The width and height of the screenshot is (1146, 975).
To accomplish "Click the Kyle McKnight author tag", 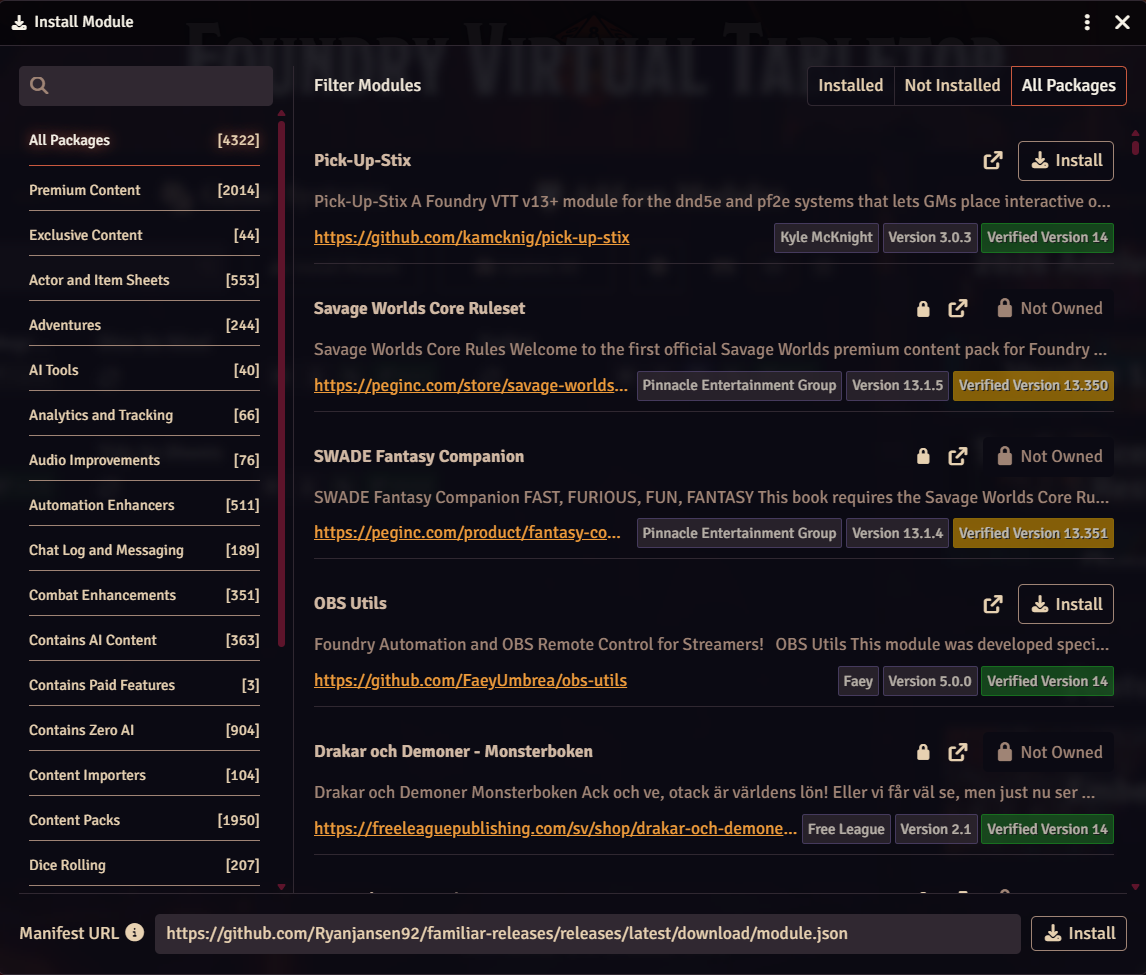I will coord(826,238).
